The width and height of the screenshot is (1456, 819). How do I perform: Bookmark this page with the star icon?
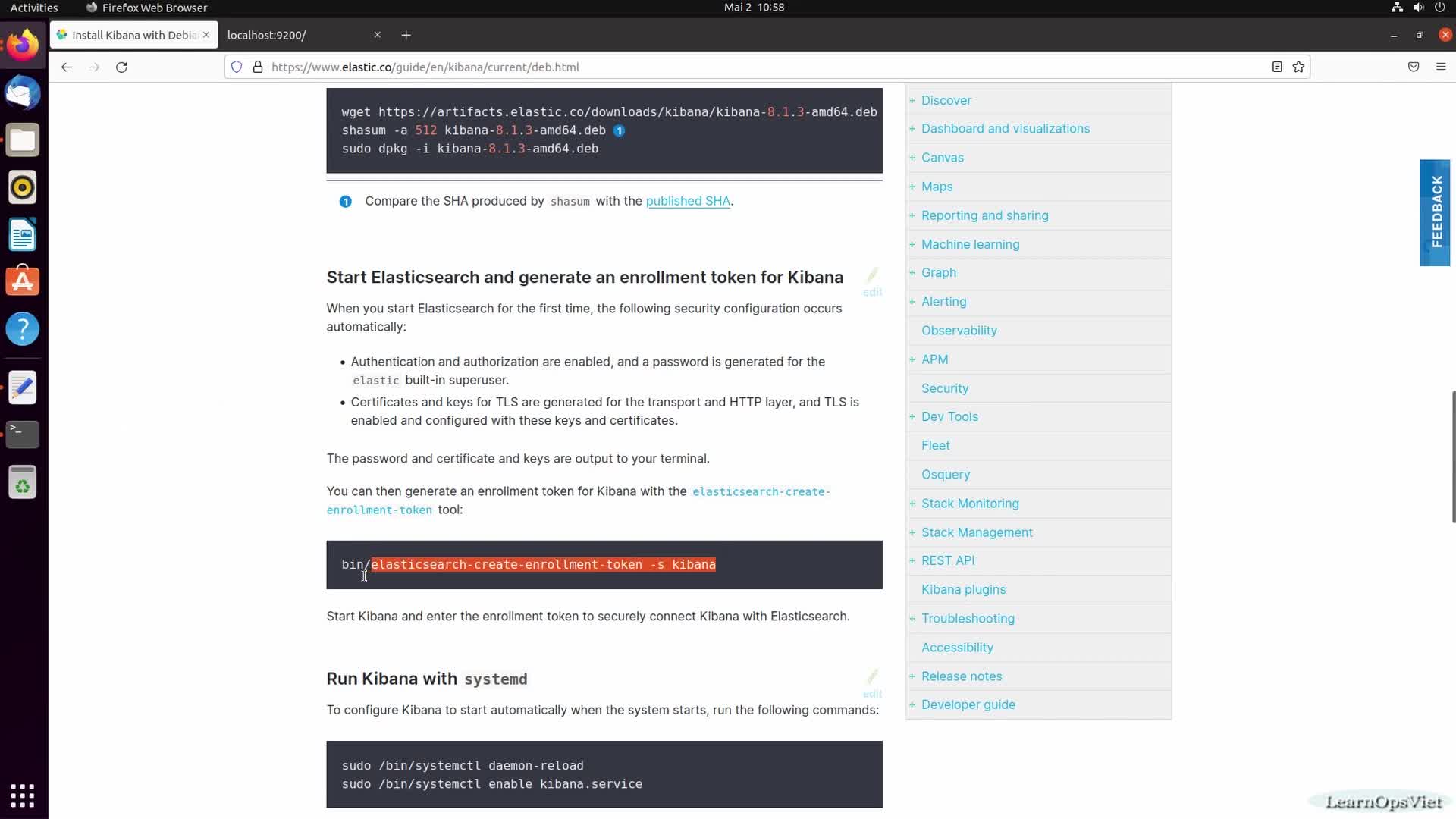point(1298,67)
